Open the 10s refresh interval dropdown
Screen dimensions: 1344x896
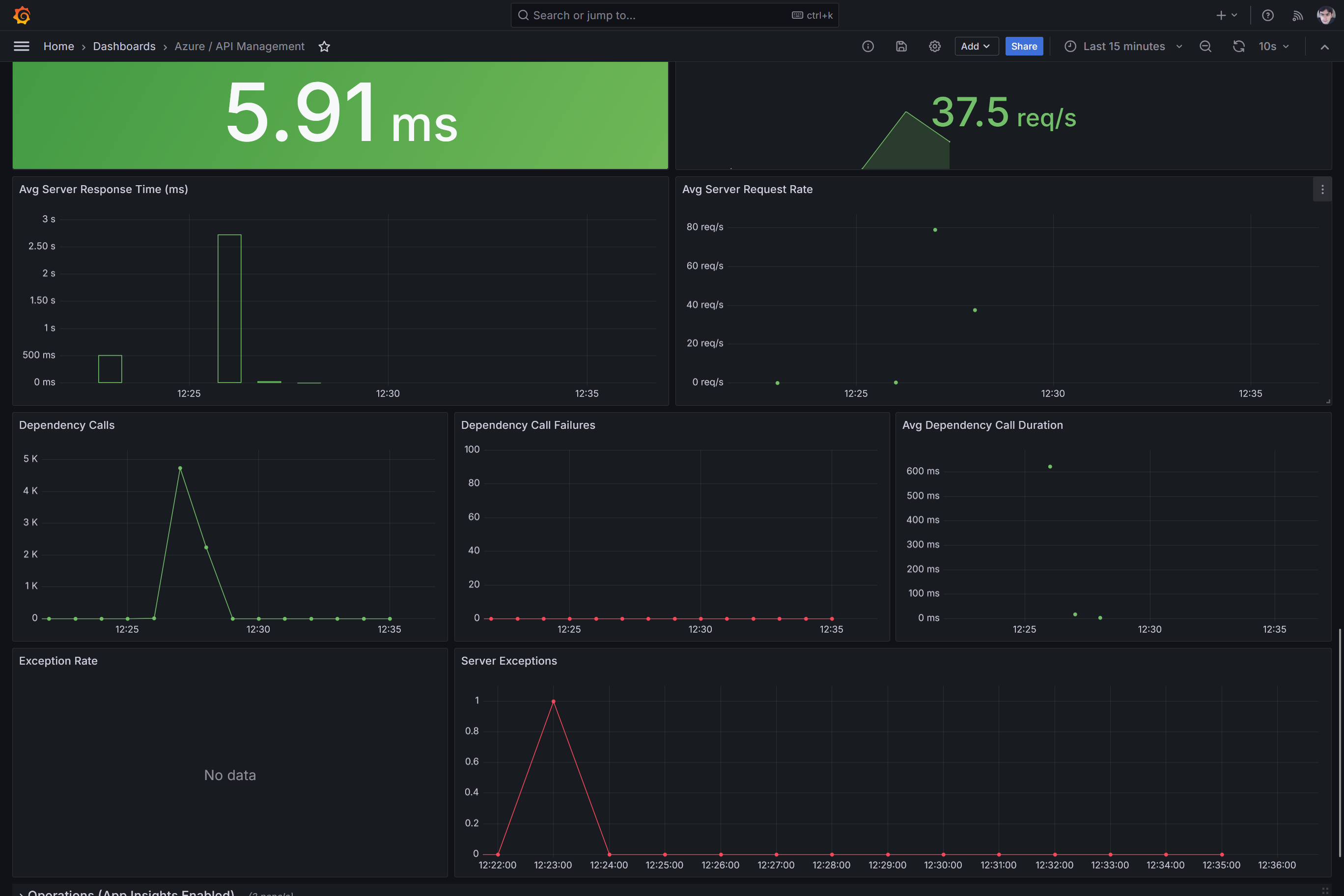point(1274,46)
